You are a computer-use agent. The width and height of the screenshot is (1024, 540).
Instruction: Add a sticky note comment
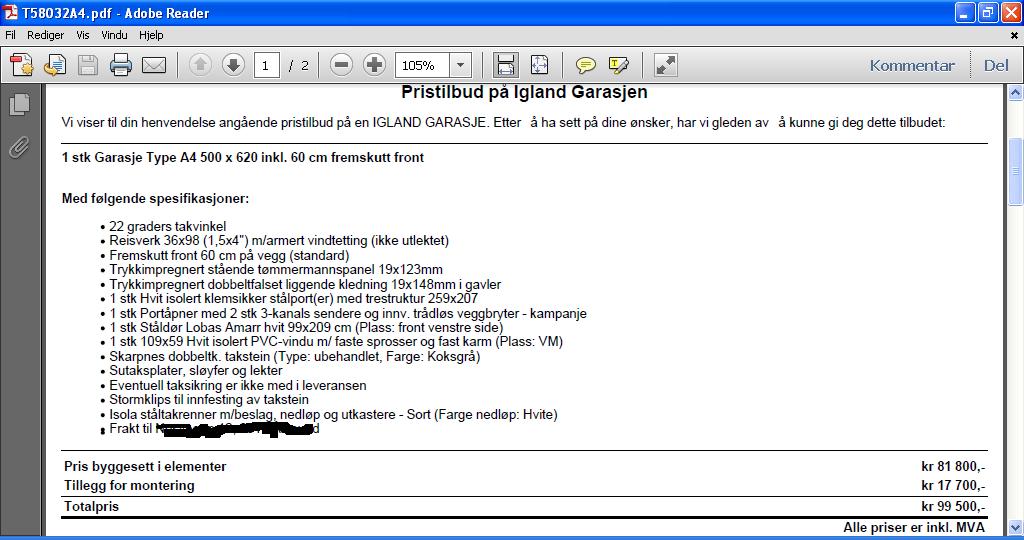click(x=586, y=66)
